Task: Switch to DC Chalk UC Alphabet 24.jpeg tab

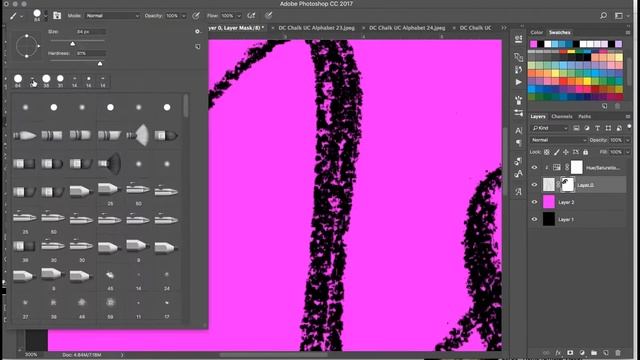Action: click(407, 28)
